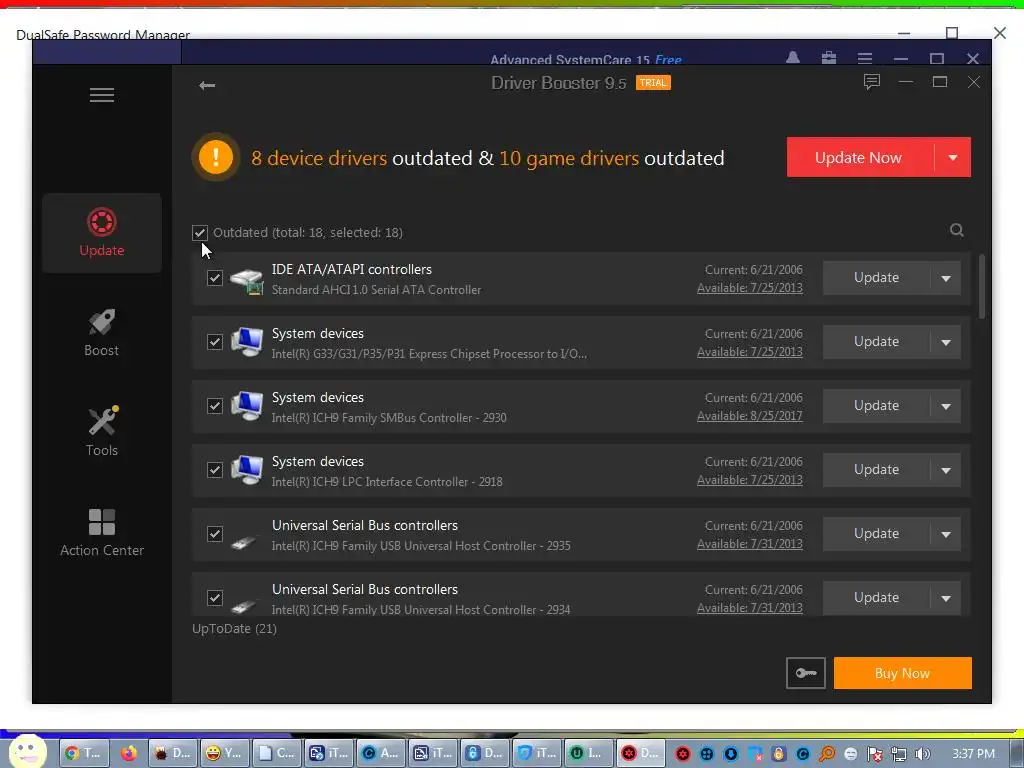The image size is (1024, 768).
Task: Open Update dropdown for AHCI Serial ATA Controller
Action: click(946, 278)
